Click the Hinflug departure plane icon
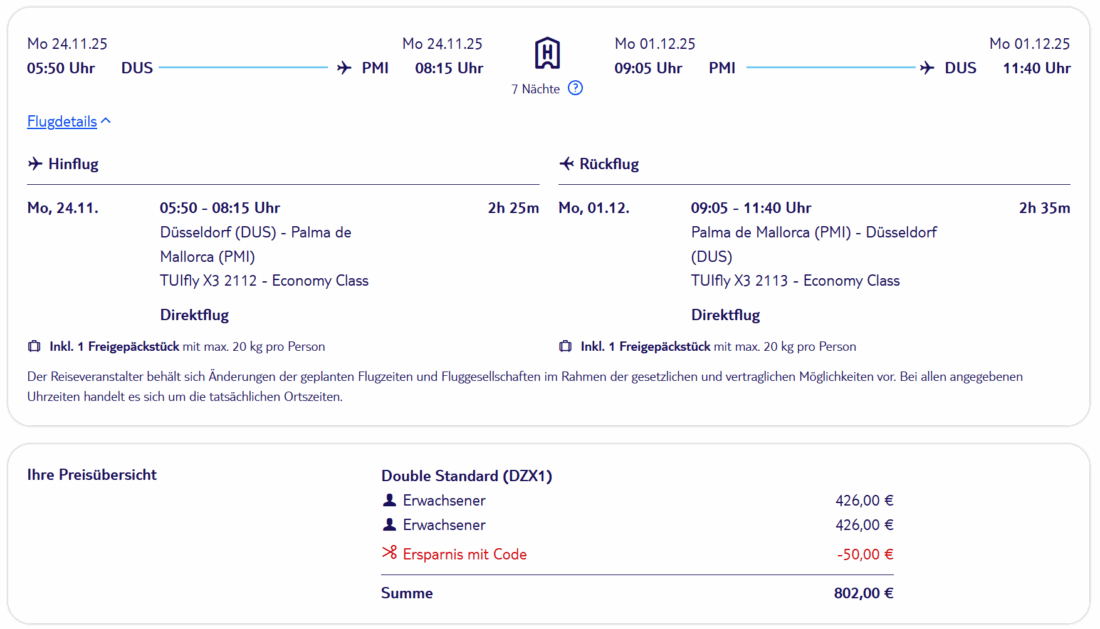The width and height of the screenshot is (1100, 629). point(35,164)
